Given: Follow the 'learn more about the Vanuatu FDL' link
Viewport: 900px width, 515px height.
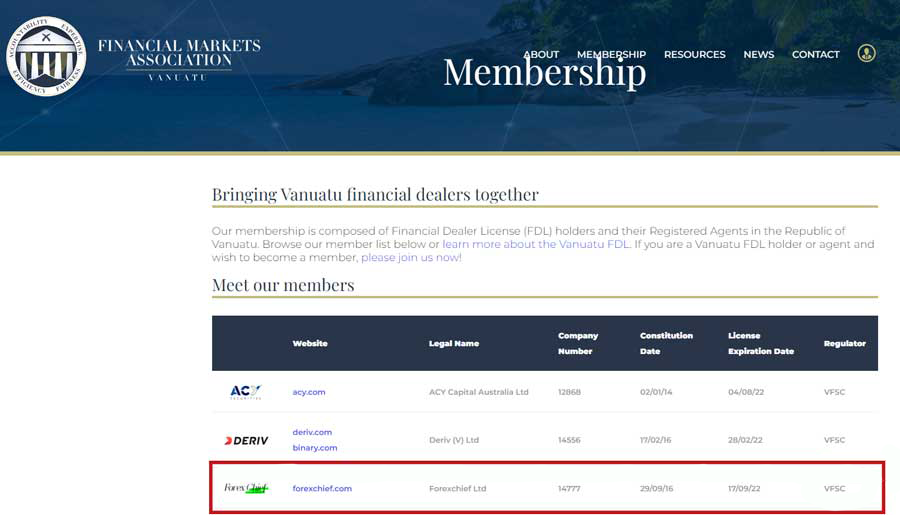Looking at the screenshot, I should [536, 244].
